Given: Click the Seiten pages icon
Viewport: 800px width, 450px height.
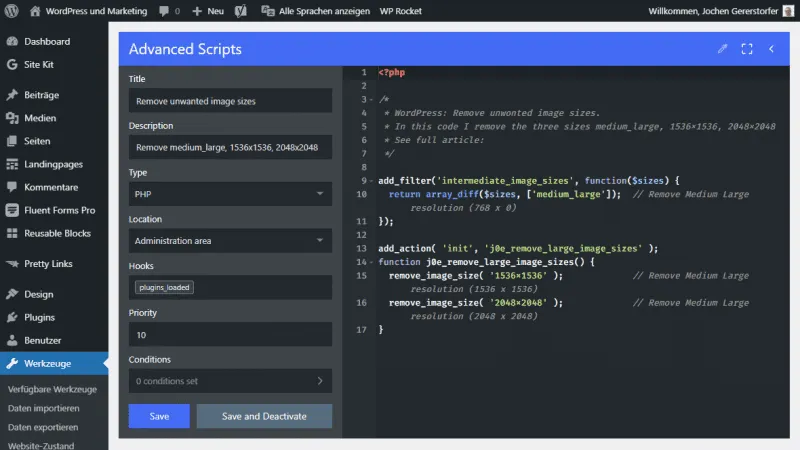Looking at the screenshot, I should coord(12,141).
